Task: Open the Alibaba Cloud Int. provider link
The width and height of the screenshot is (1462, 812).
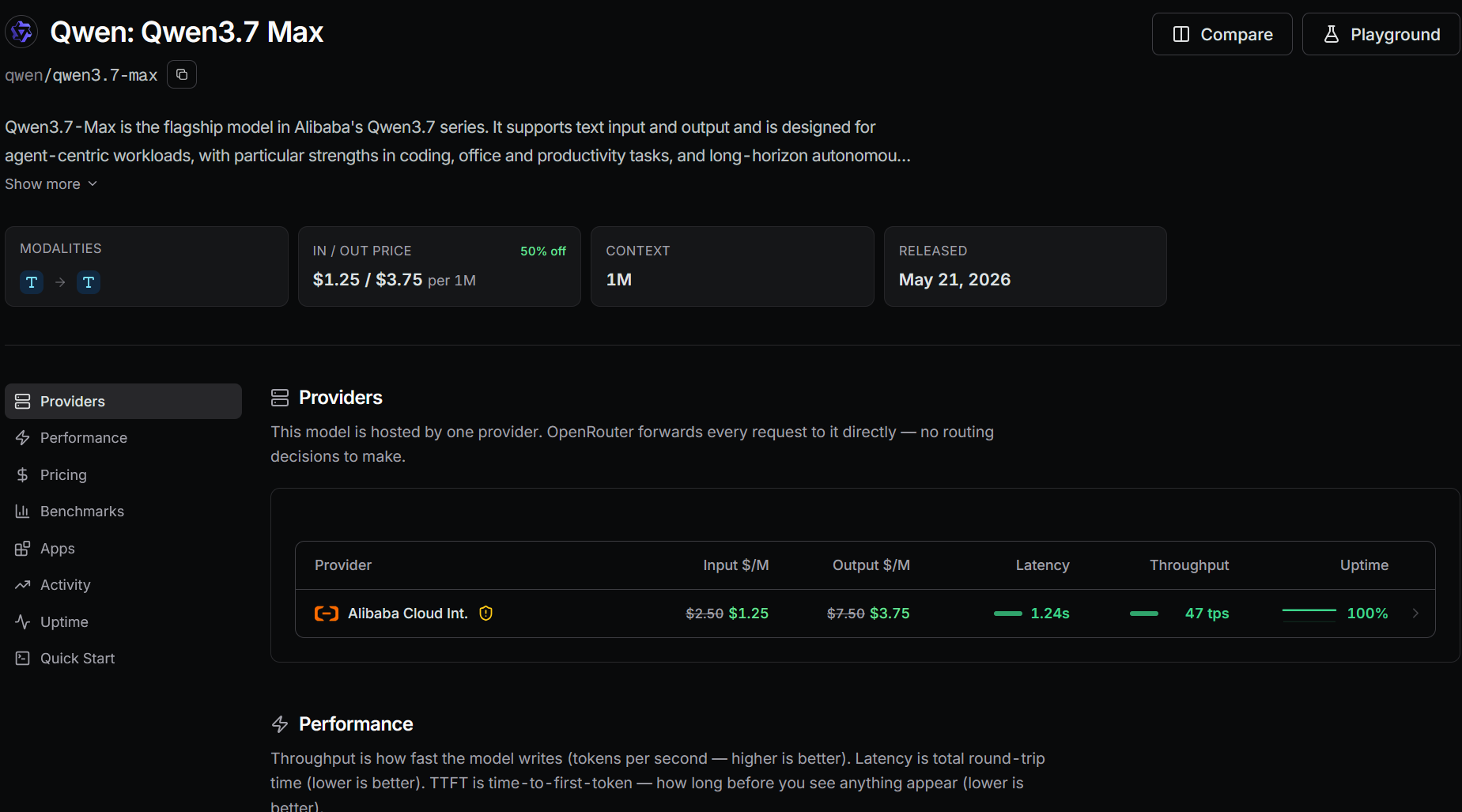Action: (408, 614)
